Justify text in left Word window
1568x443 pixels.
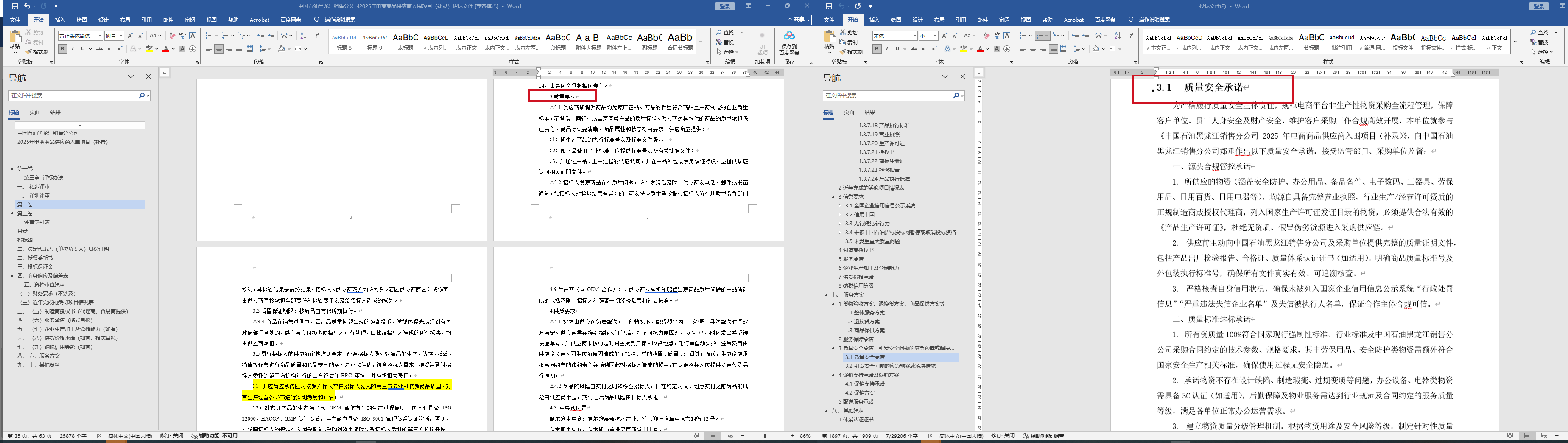239,49
